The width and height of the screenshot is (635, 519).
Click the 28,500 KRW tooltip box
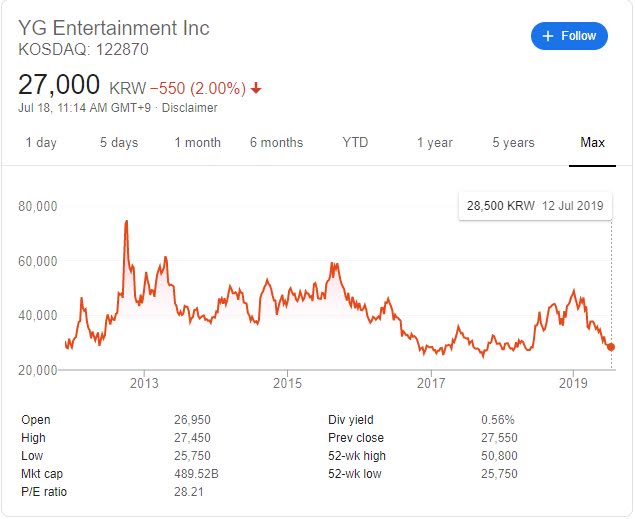pyautogui.click(x=535, y=206)
